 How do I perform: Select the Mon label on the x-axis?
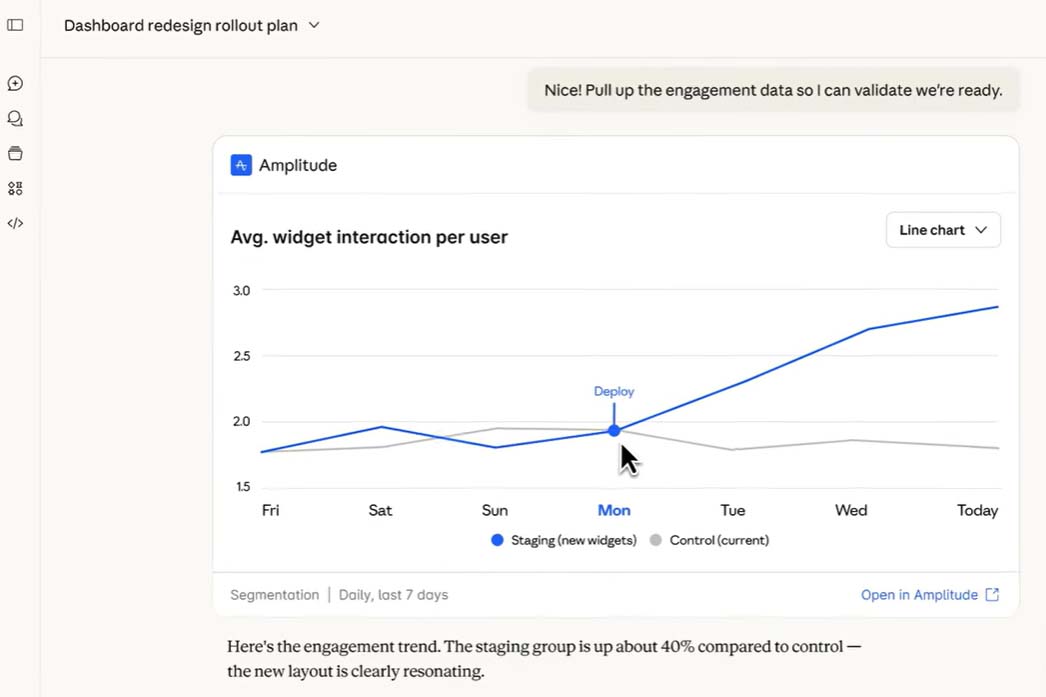pyautogui.click(x=614, y=510)
